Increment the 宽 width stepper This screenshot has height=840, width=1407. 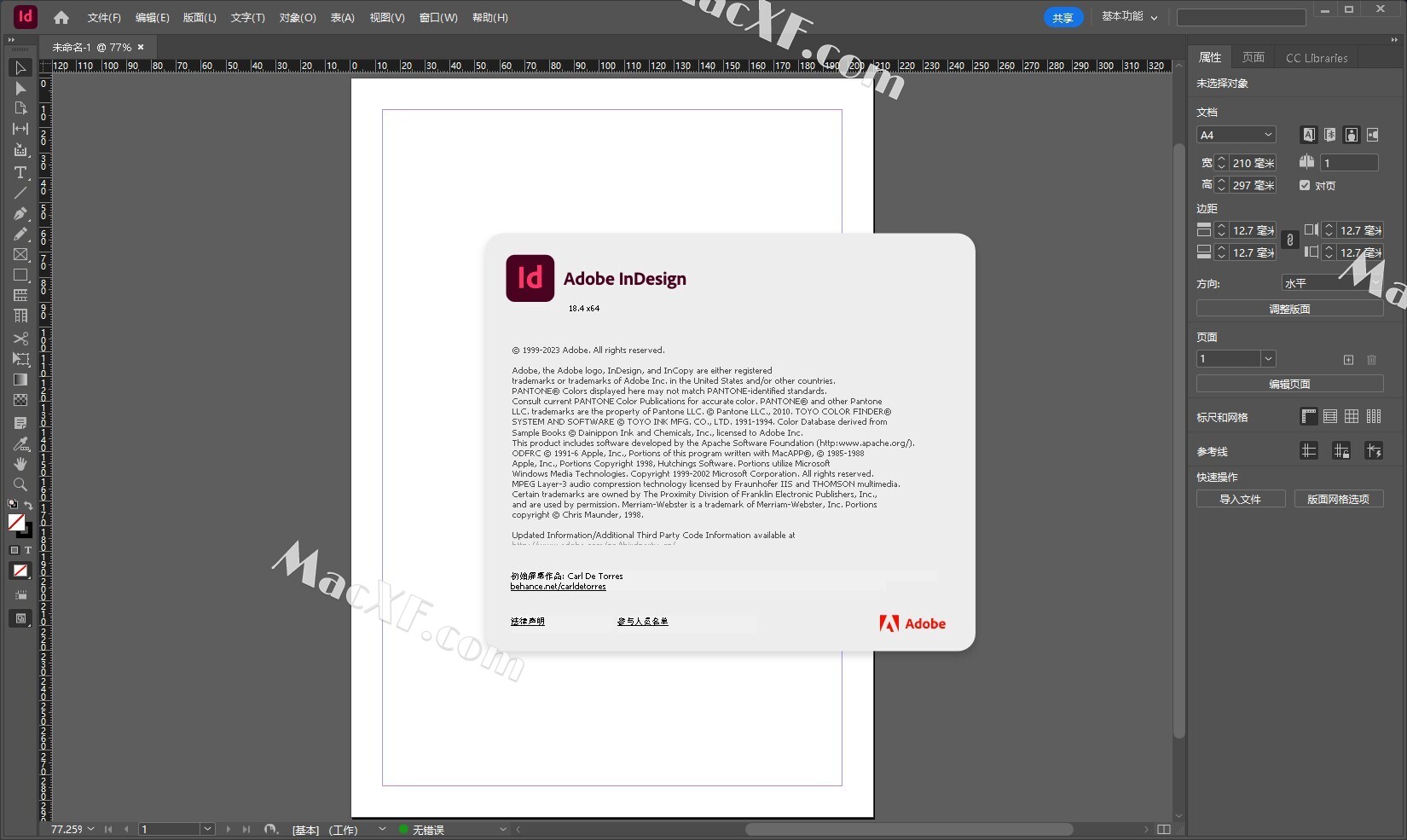1221,159
